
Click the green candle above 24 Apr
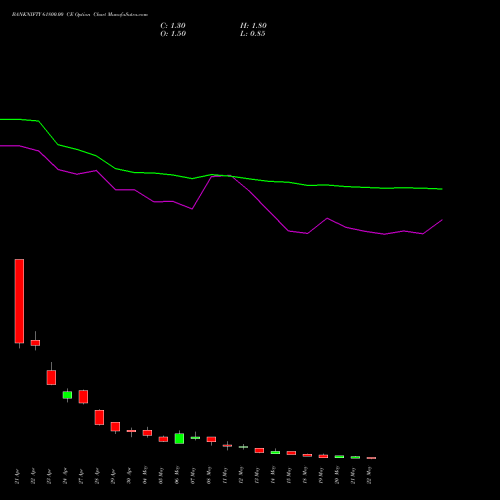coord(67,395)
